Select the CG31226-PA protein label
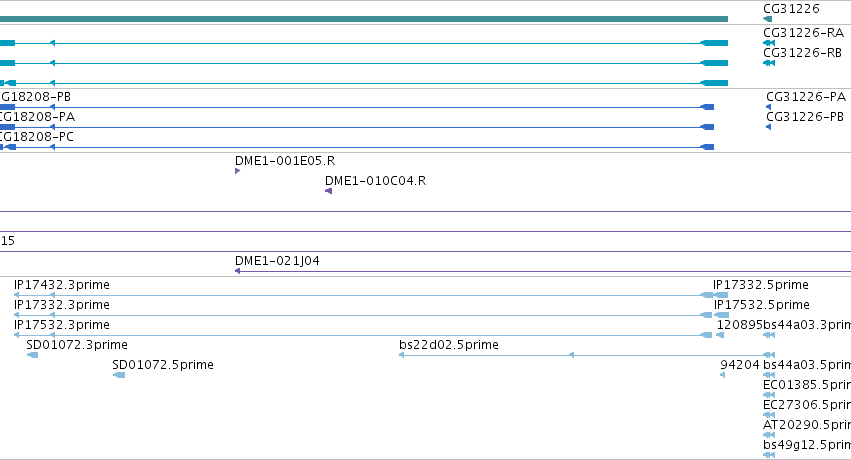851x460 pixels. 806,97
